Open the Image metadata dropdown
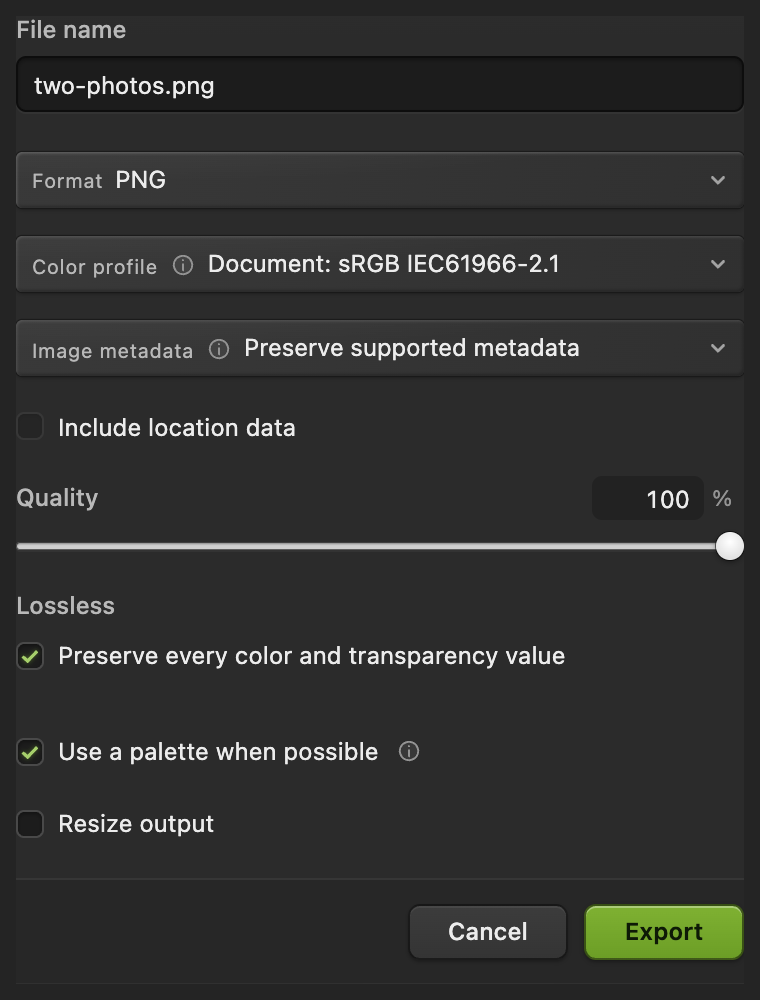This screenshot has height=1000, width=760. point(380,348)
